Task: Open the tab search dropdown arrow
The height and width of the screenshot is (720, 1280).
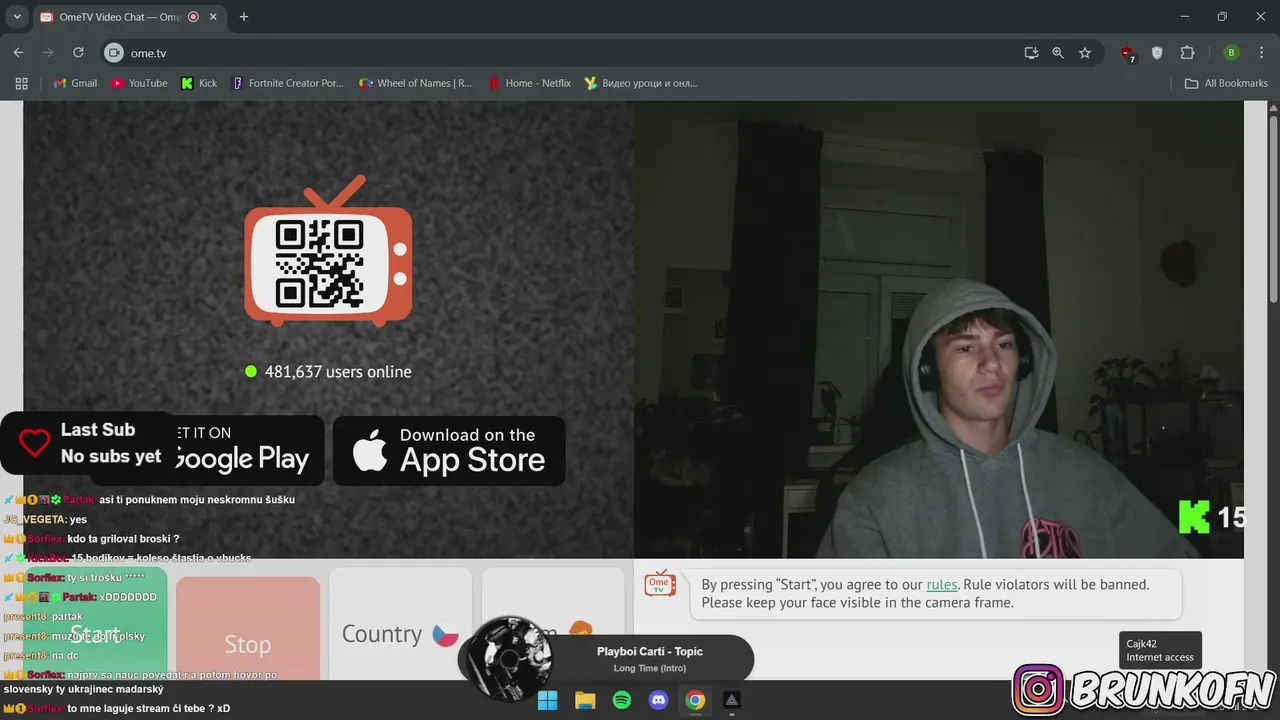Action: click(17, 17)
